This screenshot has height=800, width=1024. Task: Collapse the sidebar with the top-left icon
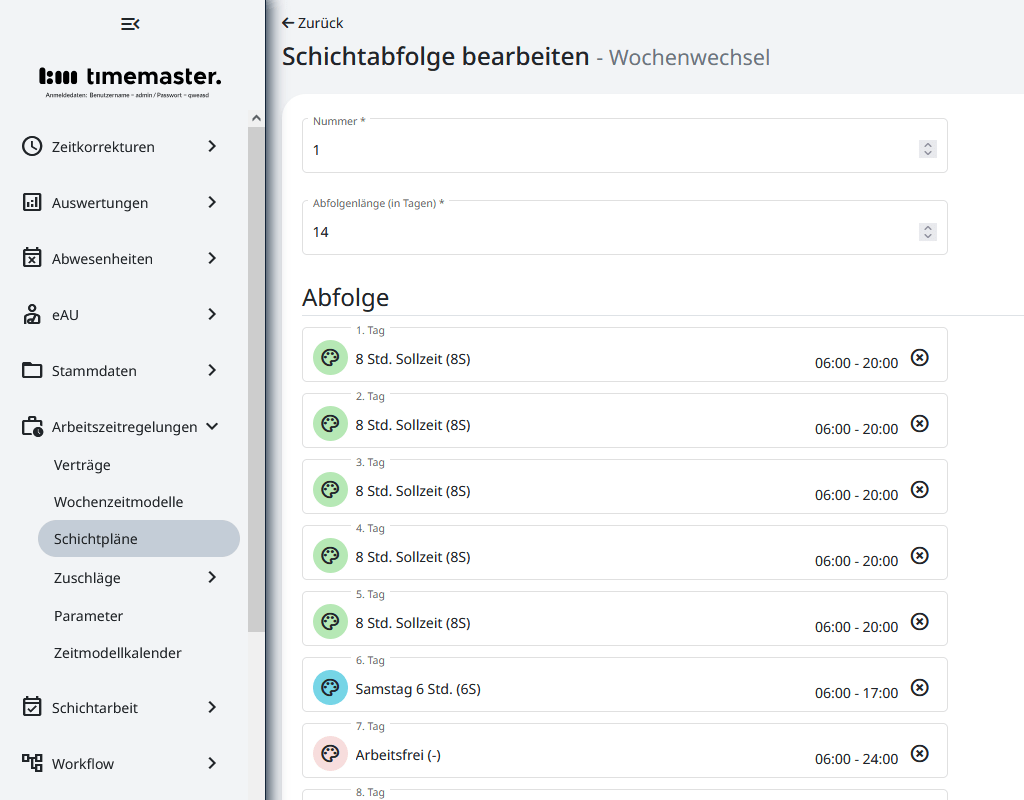(129, 23)
